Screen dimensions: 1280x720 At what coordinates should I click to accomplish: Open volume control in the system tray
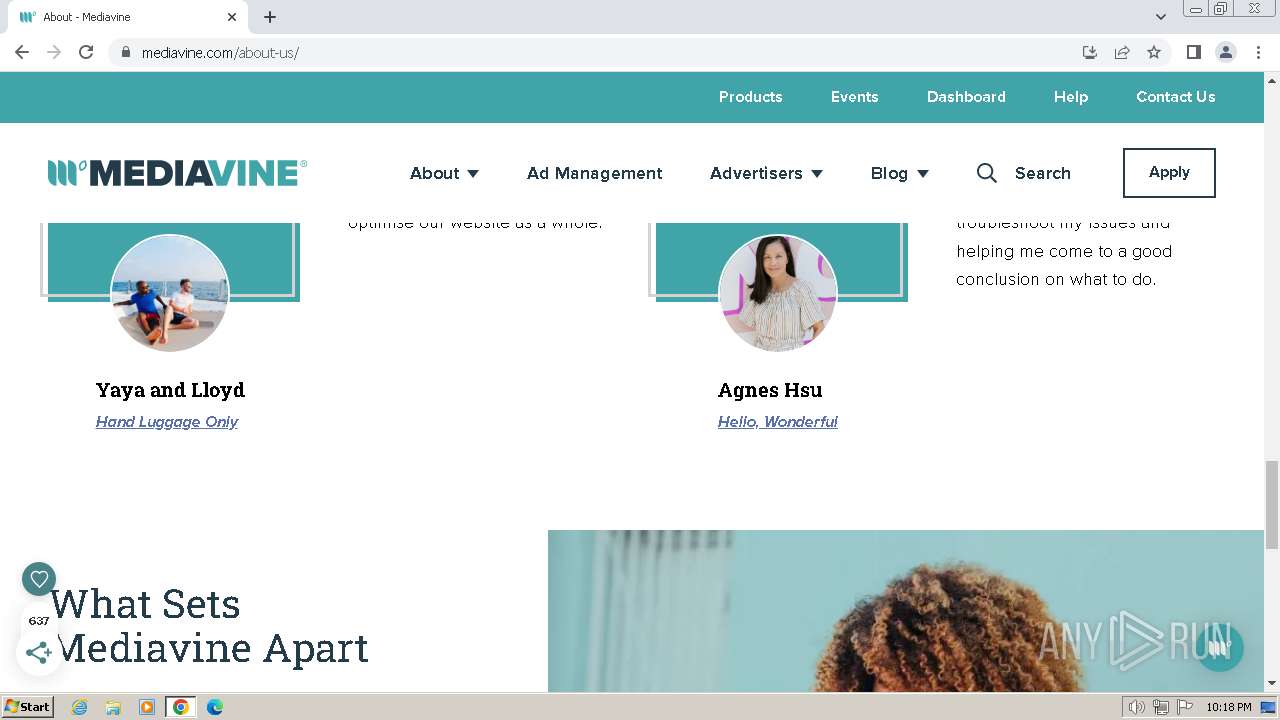[x=1137, y=707]
